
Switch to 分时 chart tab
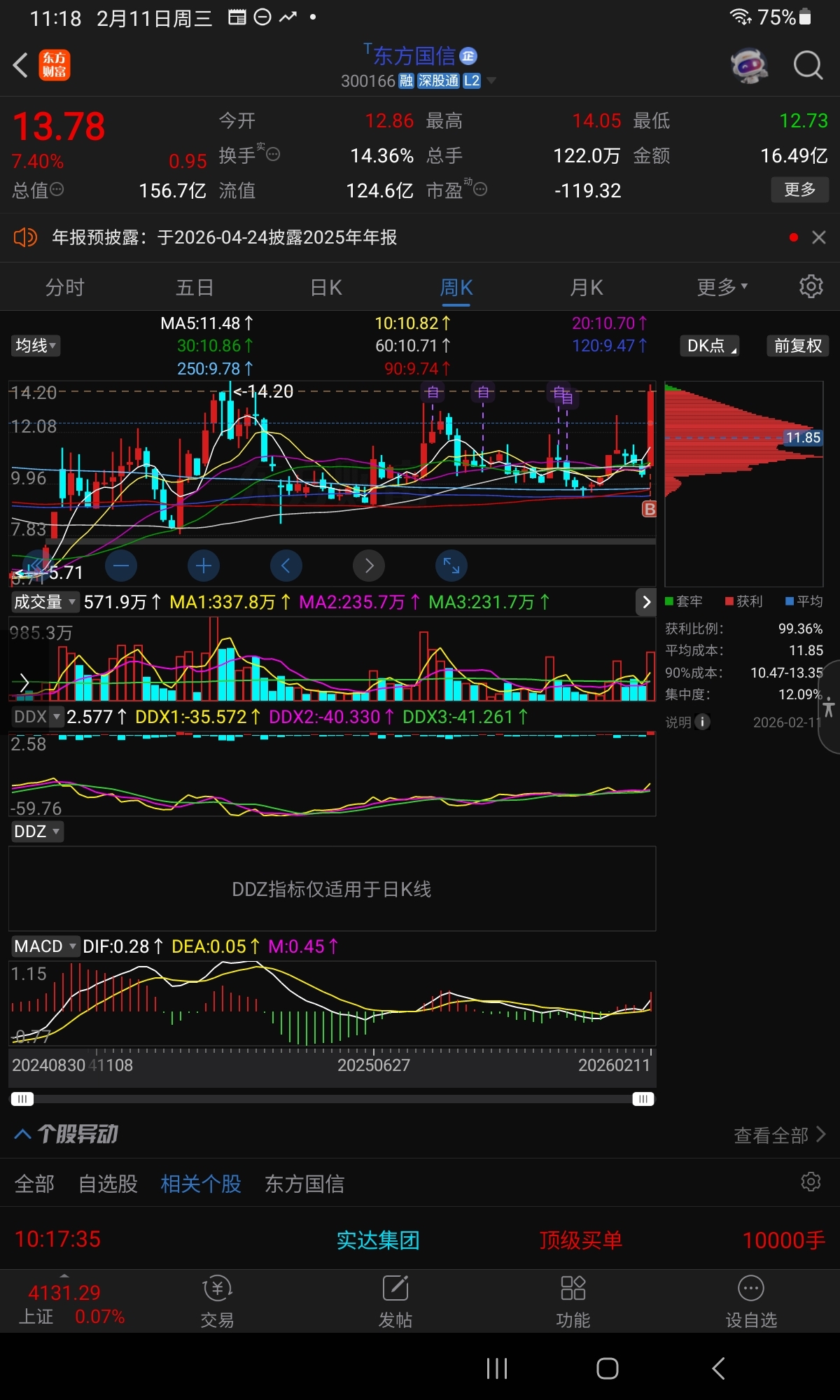tap(64, 287)
